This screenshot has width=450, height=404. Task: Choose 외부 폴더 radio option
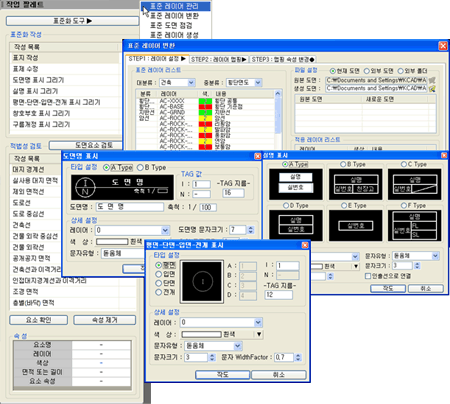point(400,71)
